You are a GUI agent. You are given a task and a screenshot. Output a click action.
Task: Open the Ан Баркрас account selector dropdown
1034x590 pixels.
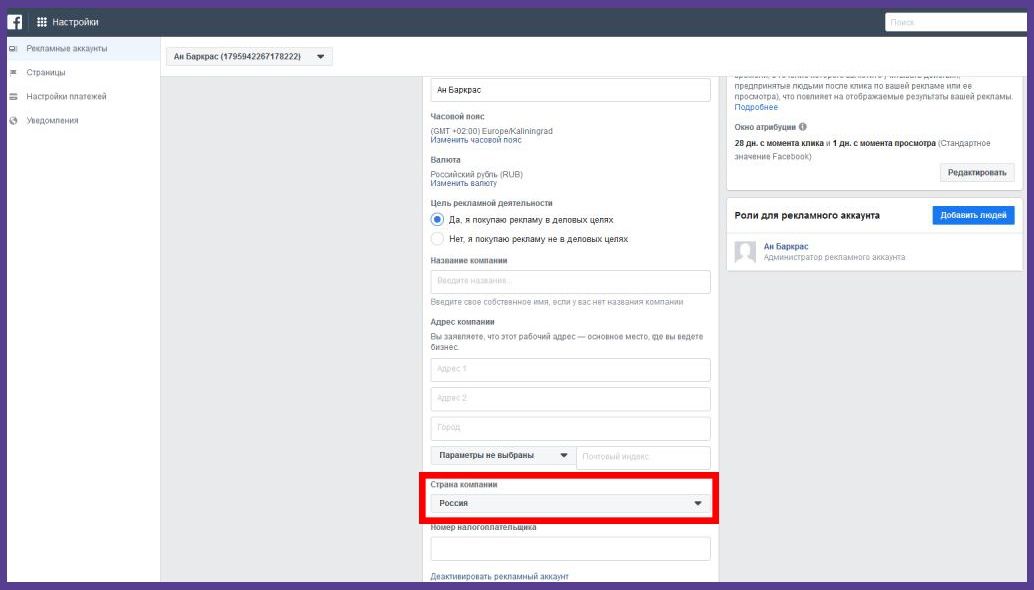click(x=249, y=57)
